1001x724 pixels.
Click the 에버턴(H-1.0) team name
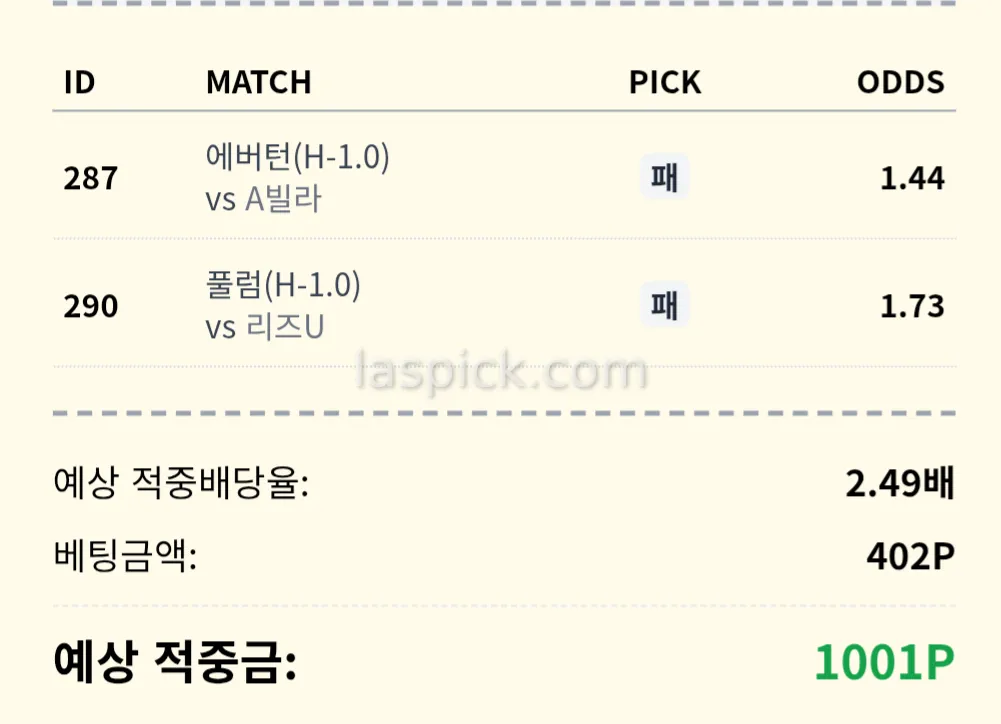pos(297,158)
